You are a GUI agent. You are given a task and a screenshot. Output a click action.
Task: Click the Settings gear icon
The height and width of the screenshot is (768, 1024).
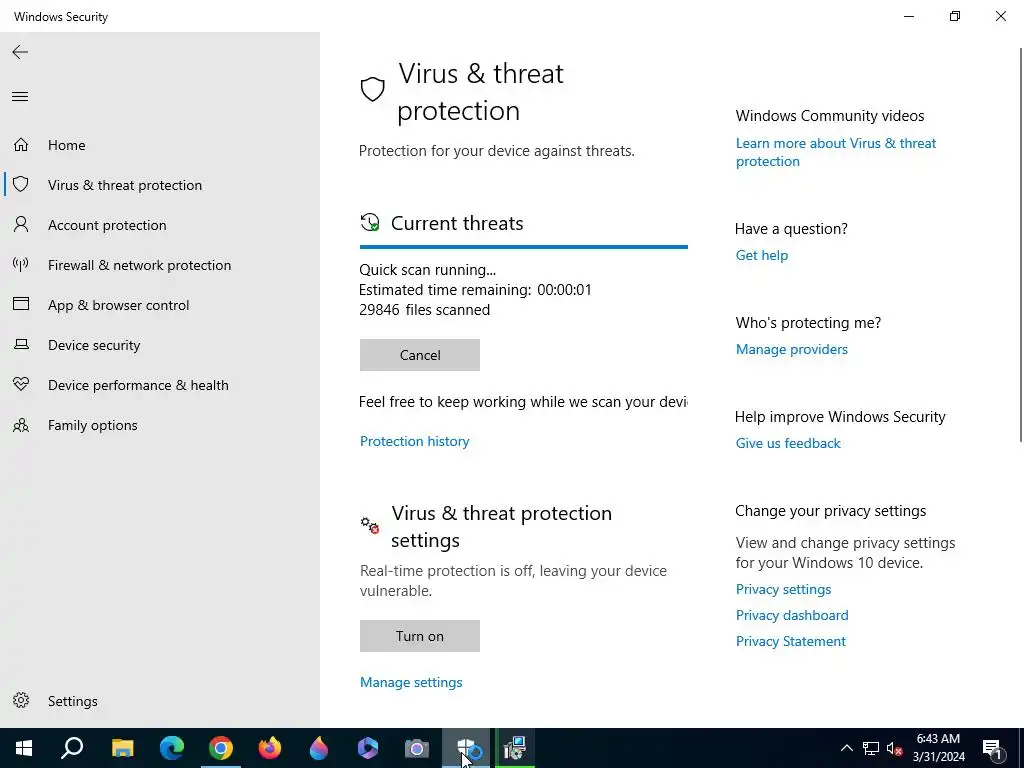click(21, 700)
